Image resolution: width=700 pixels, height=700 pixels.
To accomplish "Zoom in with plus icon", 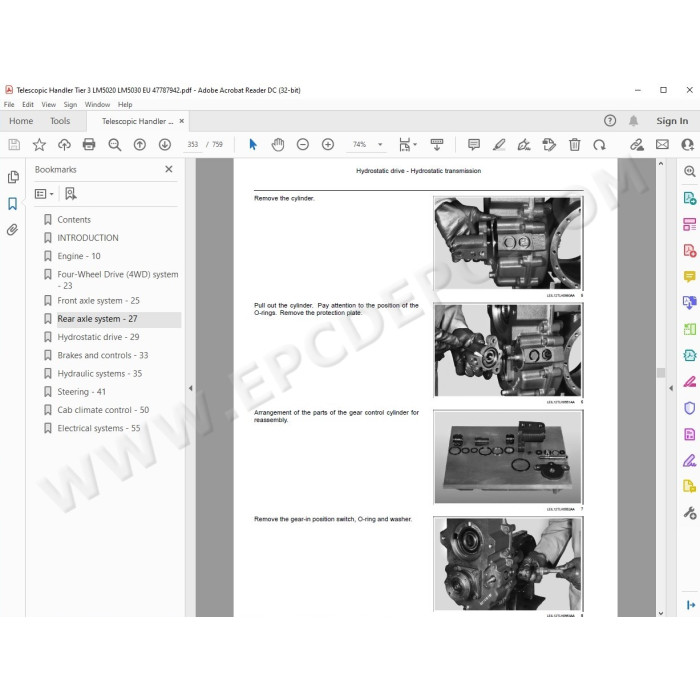I will (328, 144).
